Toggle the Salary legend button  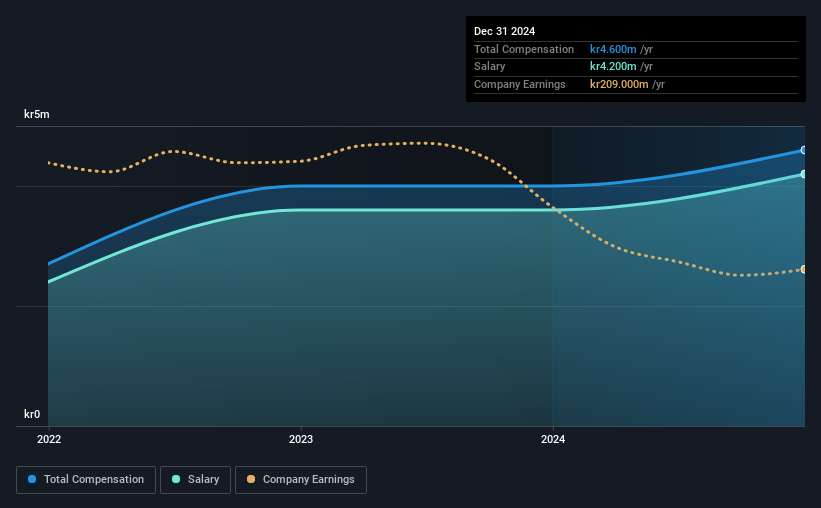(x=195, y=480)
